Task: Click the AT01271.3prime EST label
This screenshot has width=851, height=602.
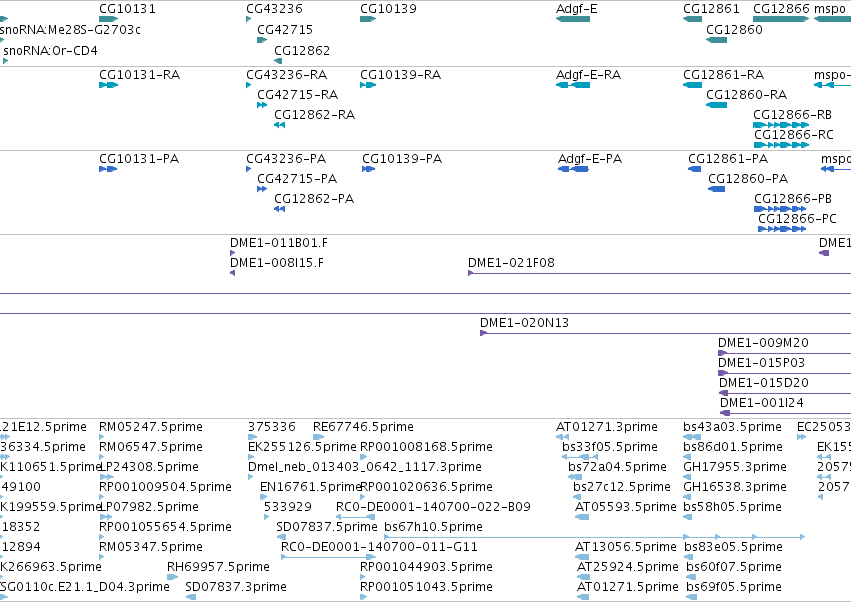Action: [x=607, y=427]
